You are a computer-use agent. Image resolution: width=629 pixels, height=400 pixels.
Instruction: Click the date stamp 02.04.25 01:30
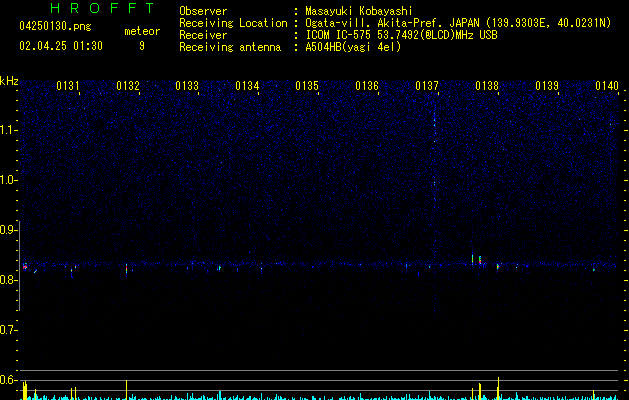pos(61,46)
